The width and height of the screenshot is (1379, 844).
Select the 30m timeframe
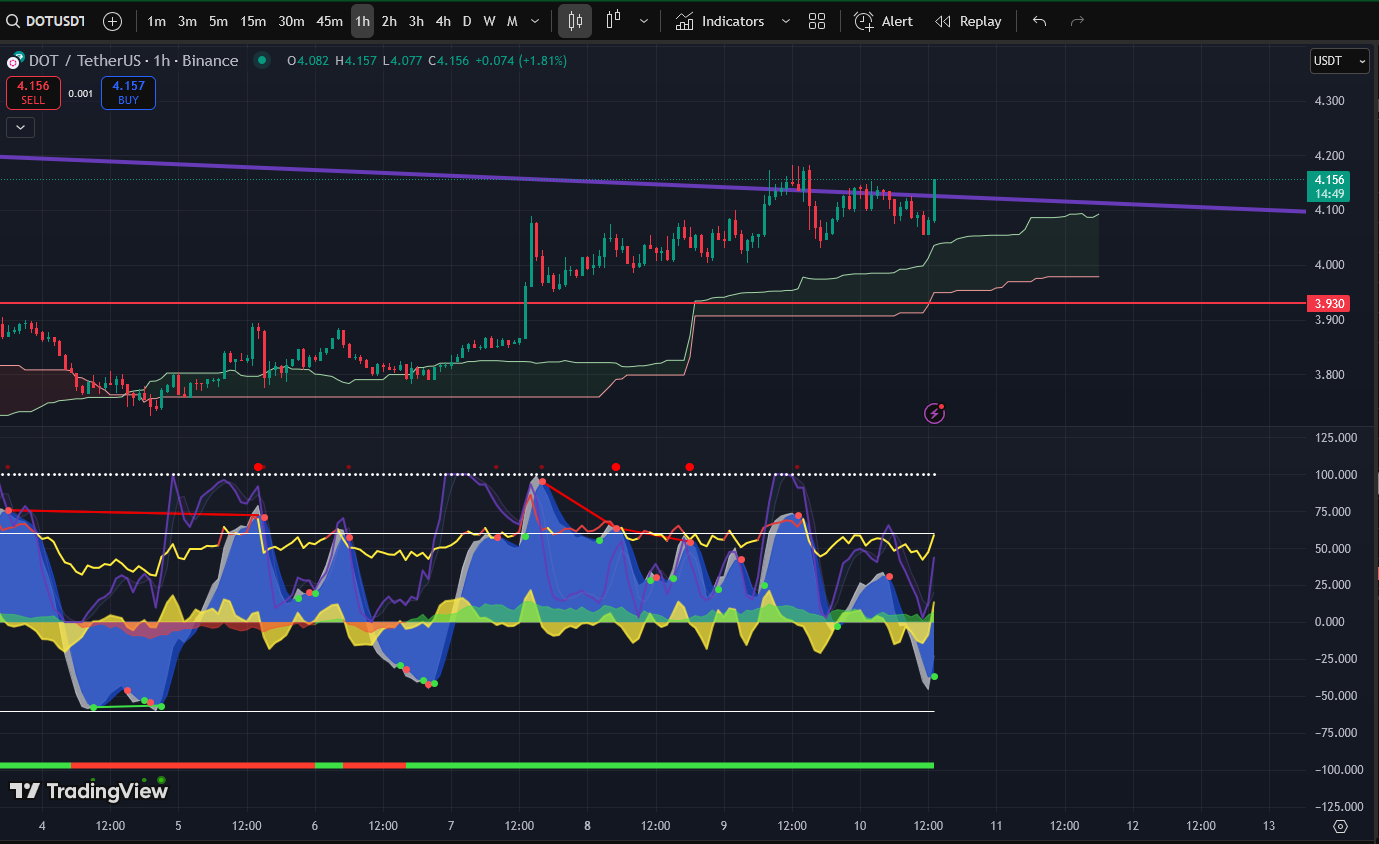click(291, 21)
